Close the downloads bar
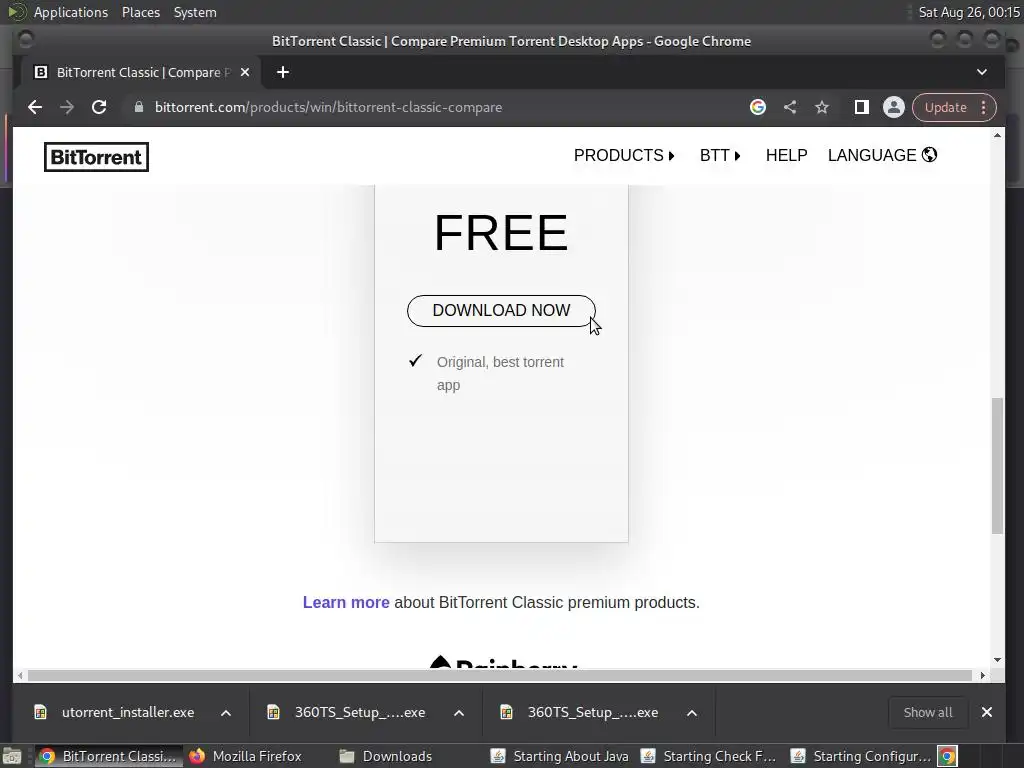 tap(987, 712)
